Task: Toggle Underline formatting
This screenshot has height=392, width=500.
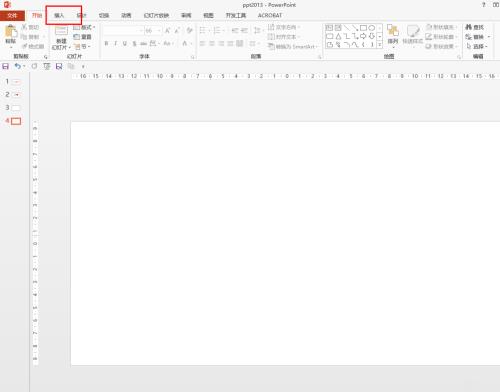Action: coord(125,43)
